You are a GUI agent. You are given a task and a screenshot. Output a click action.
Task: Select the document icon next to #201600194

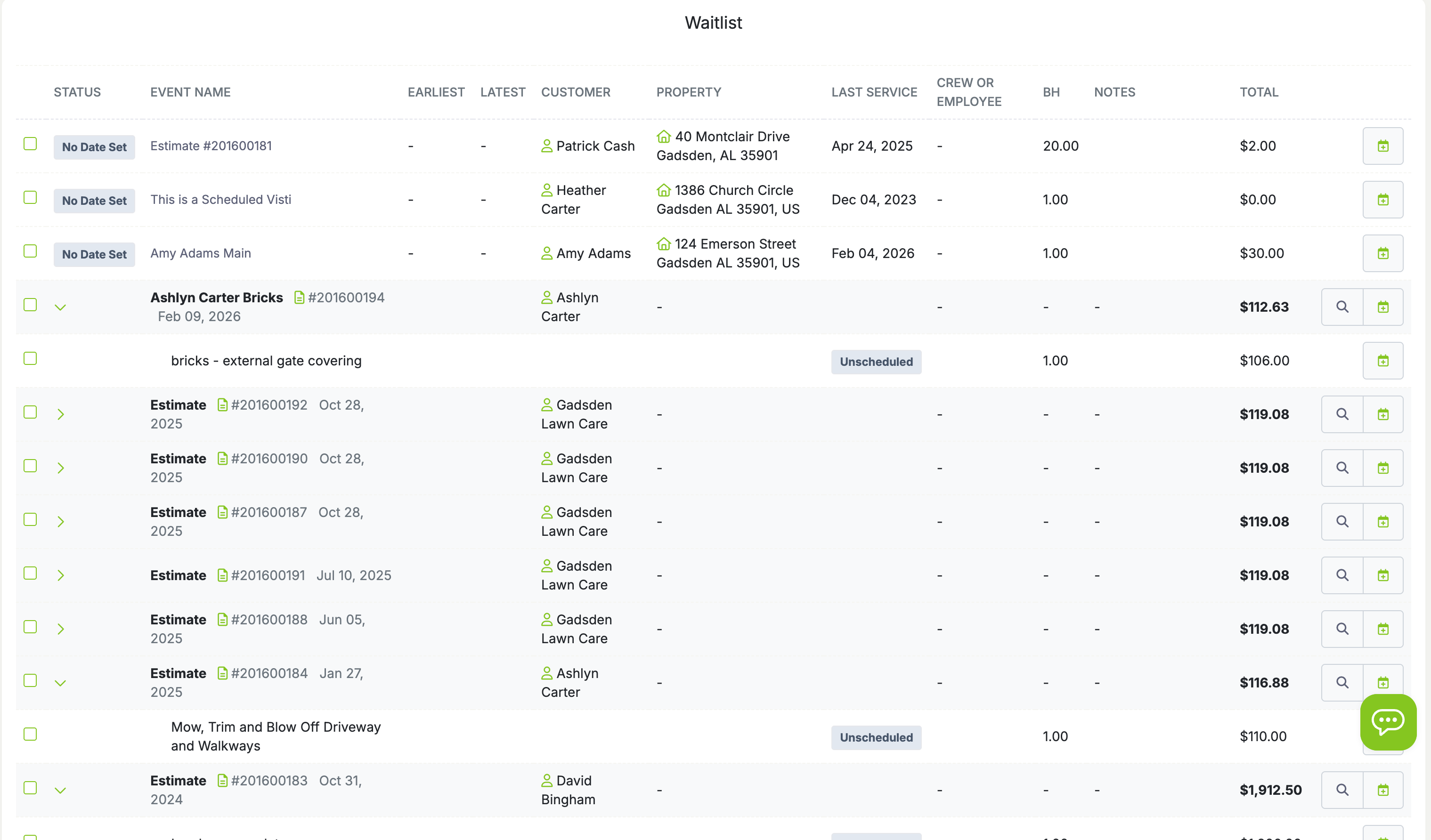point(298,297)
